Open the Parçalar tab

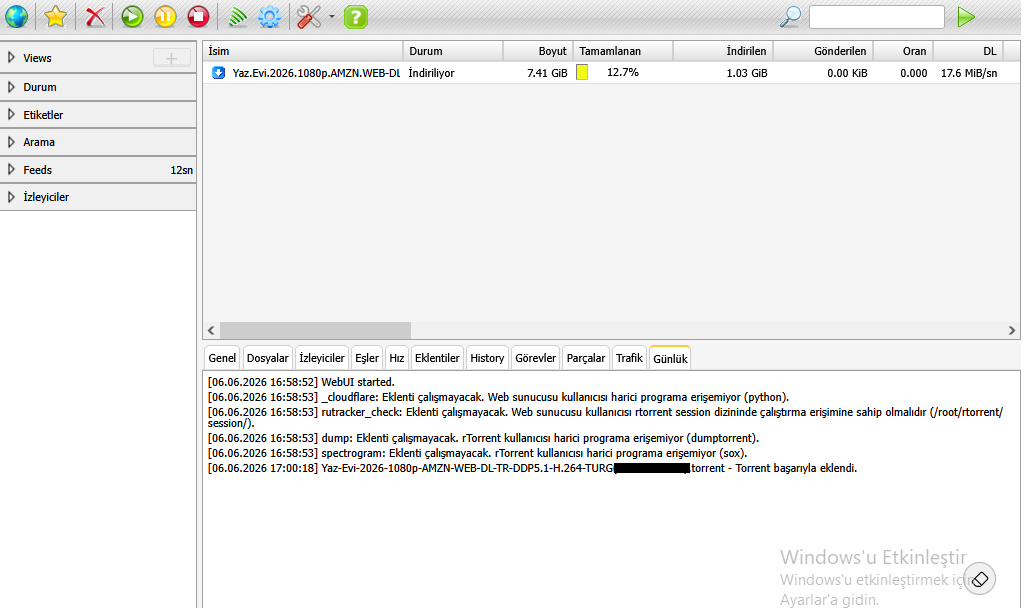(x=586, y=358)
